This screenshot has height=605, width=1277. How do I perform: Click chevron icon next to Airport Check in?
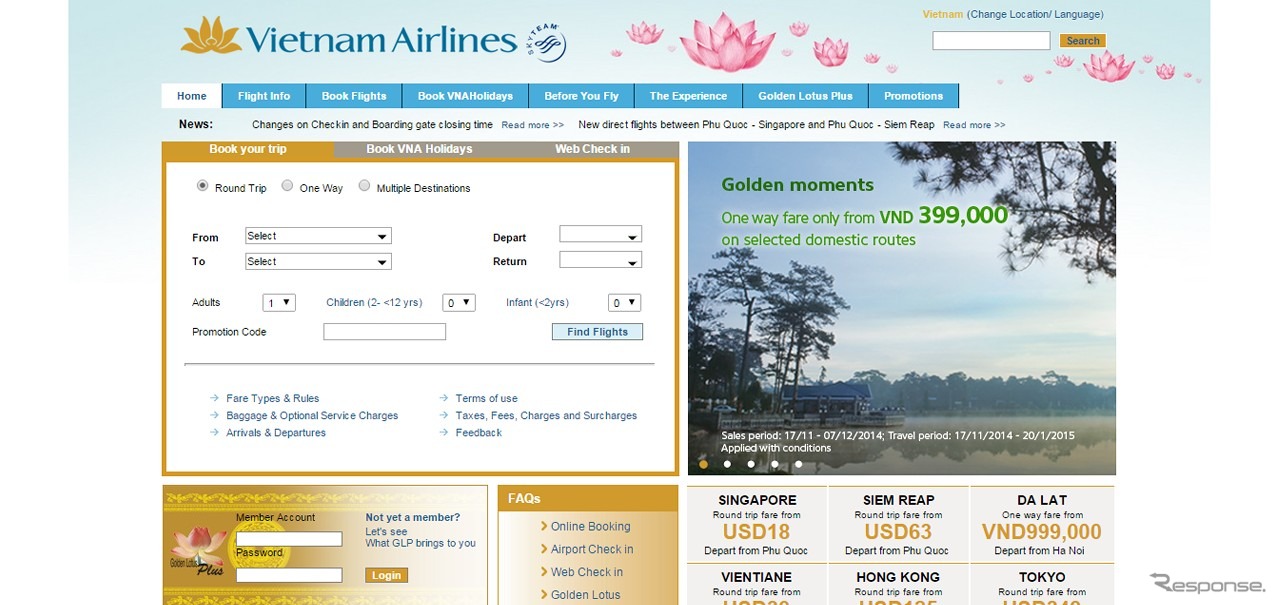(543, 549)
